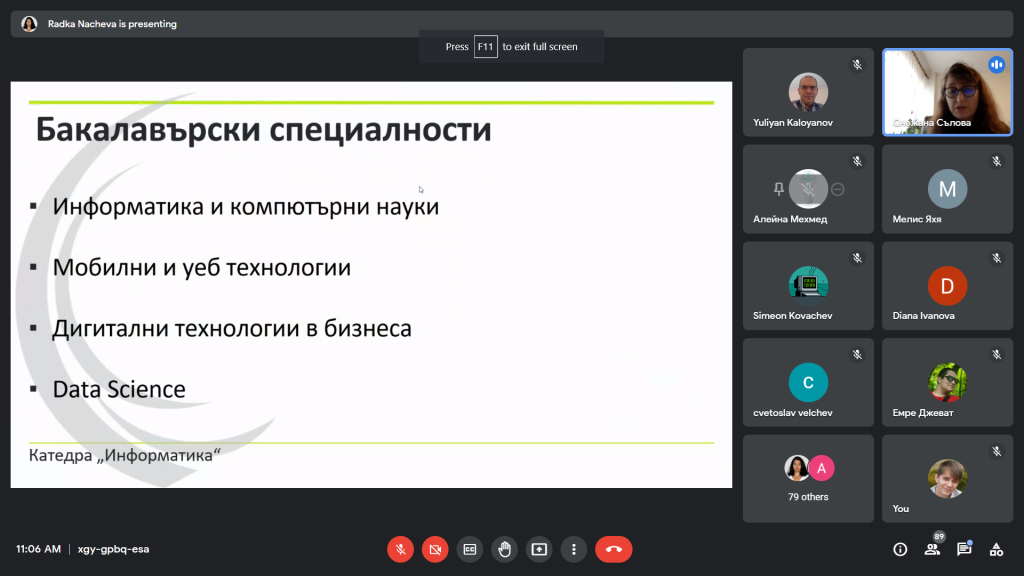Click bullet 'Дигитални технологии в бизнеса'
Image resolution: width=1024 pixels, height=576 pixels.
pos(232,328)
